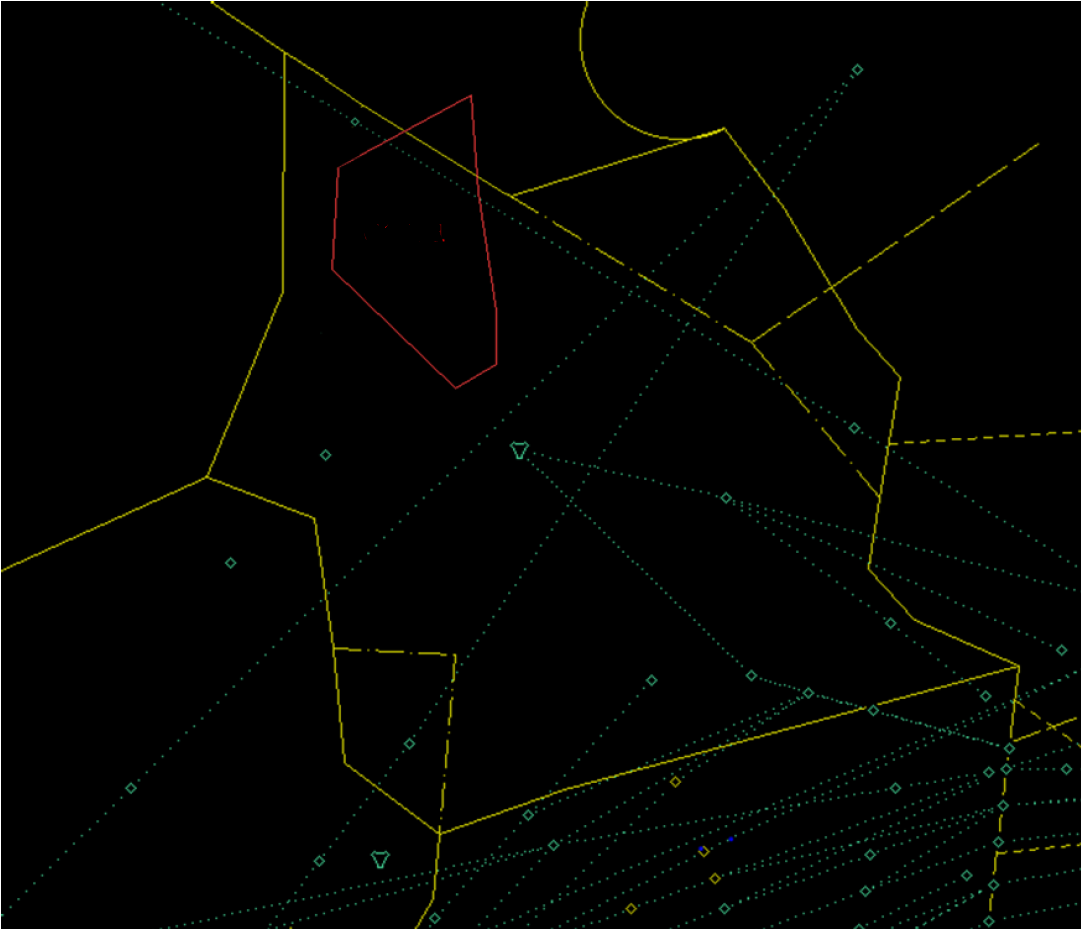This screenshot has width=1081, height=929.
Task: Pick the waypoint diamond on the dash-dot boundary near the right-side sector edge
Action: tap(854, 428)
